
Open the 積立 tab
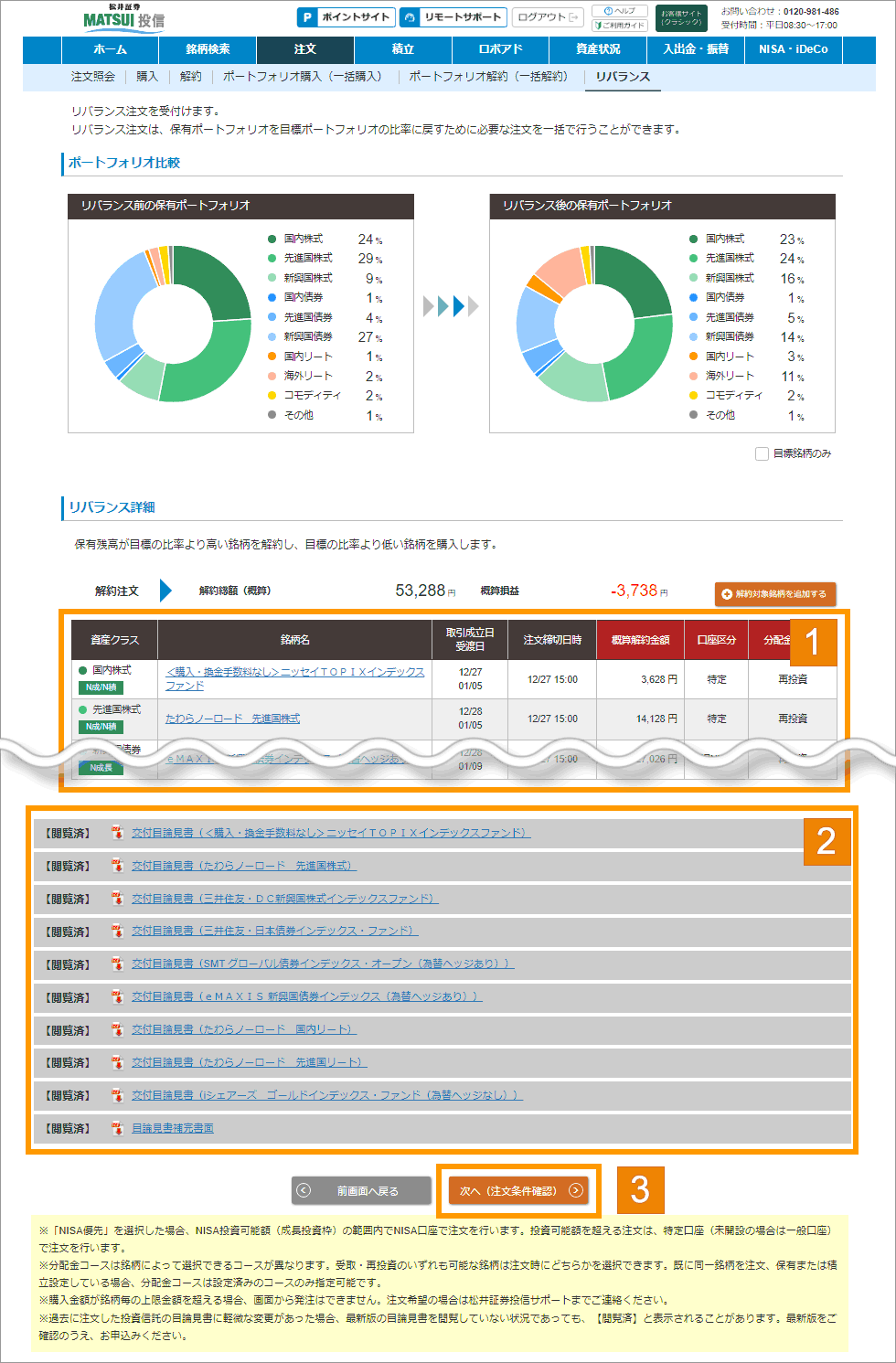[x=403, y=49]
